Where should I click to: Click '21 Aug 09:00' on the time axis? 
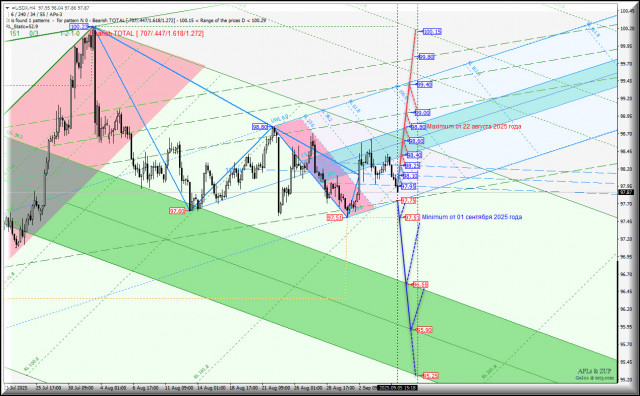[276, 388]
